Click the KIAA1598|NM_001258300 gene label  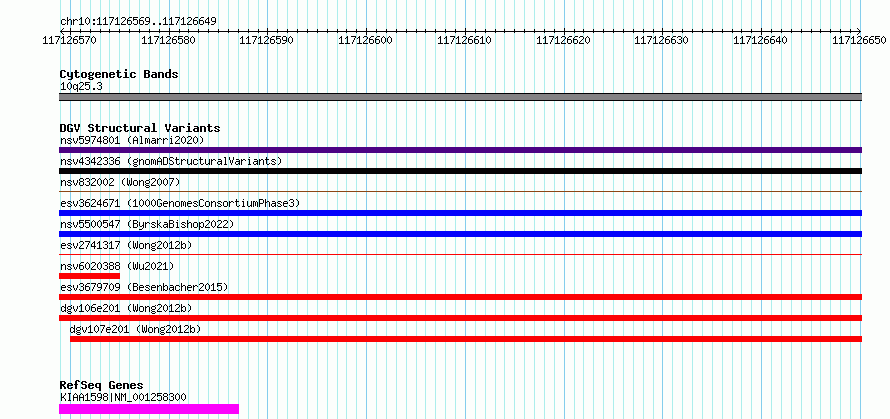pyautogui.click(x=123, y=397)
